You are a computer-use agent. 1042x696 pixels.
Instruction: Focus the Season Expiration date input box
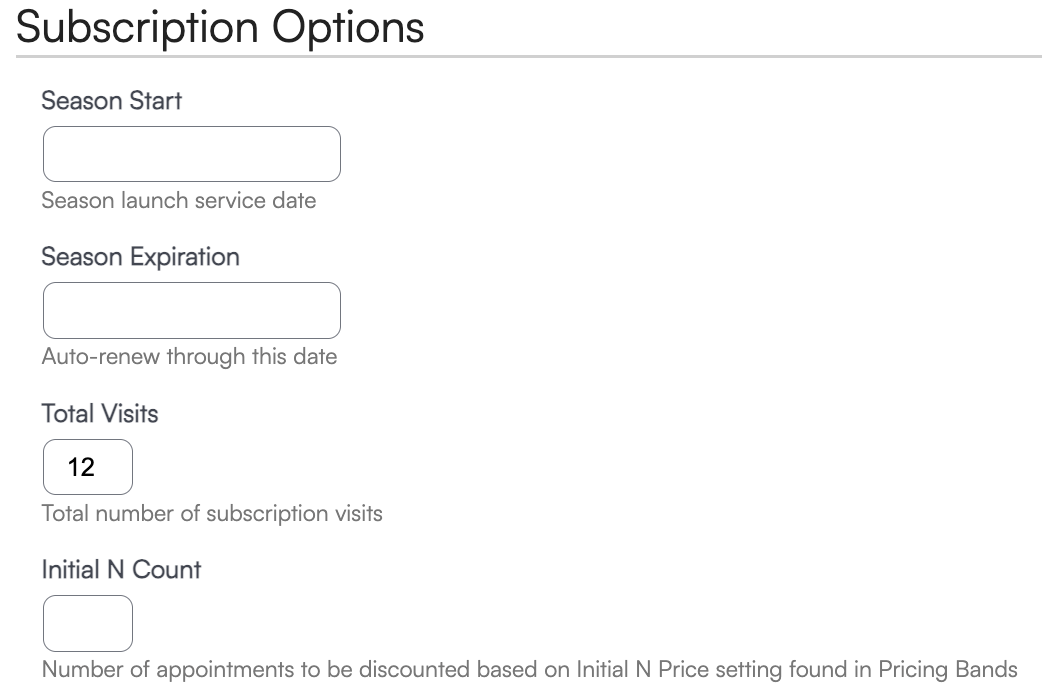[191, 310]
